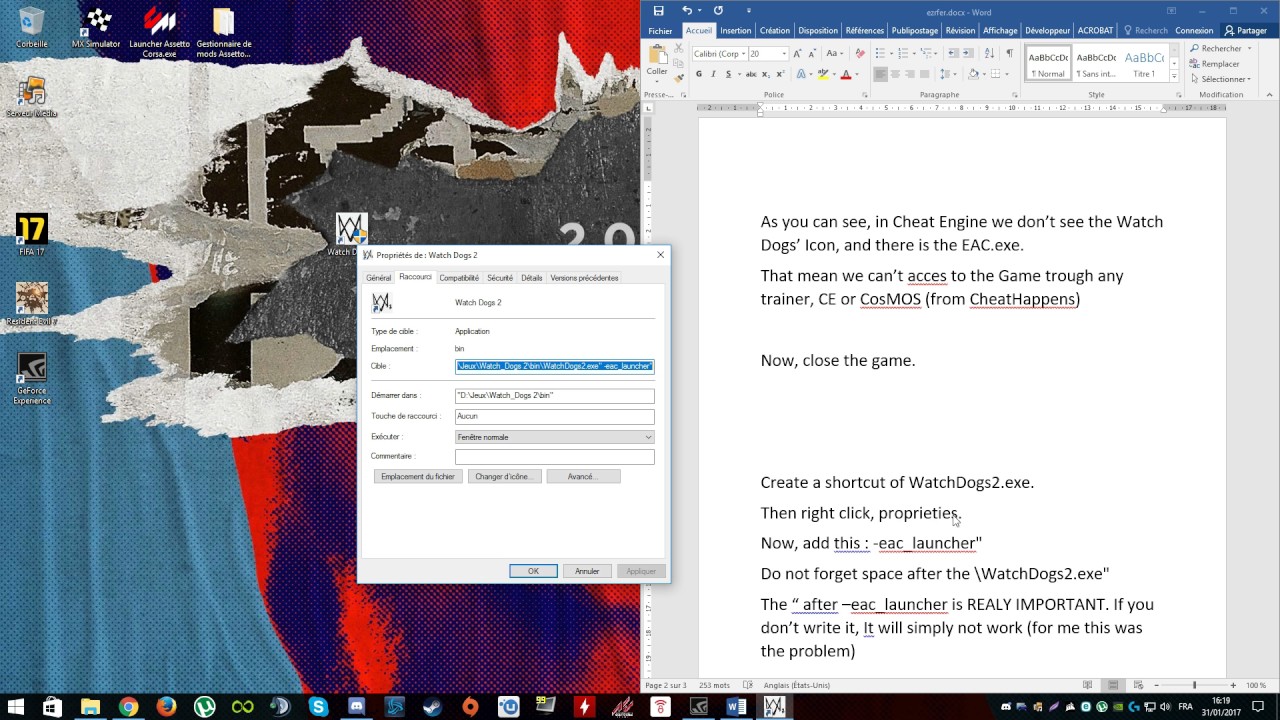Viewport: 1280px width, 720px height.
Task: Click the numbered list icon
Action: click(x=903, y=53)
